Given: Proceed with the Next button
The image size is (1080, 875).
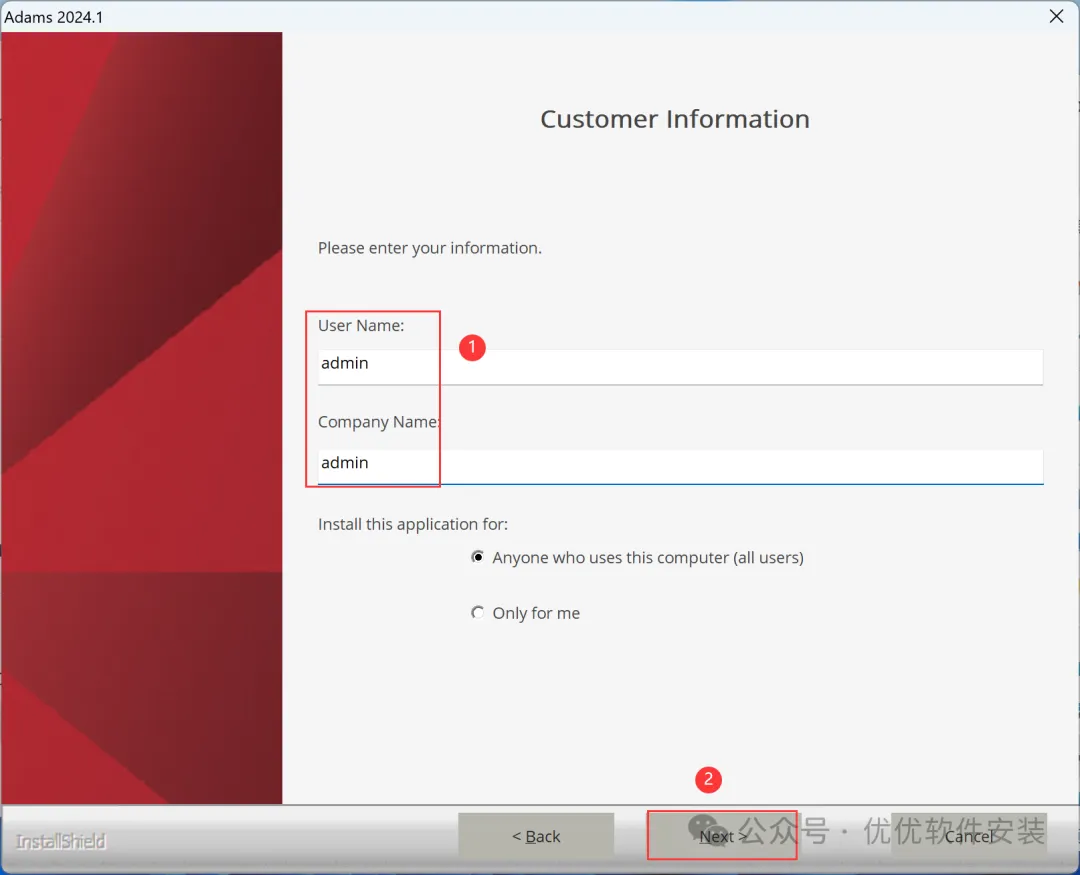Looking at the screenshot, I should [722, 836].
